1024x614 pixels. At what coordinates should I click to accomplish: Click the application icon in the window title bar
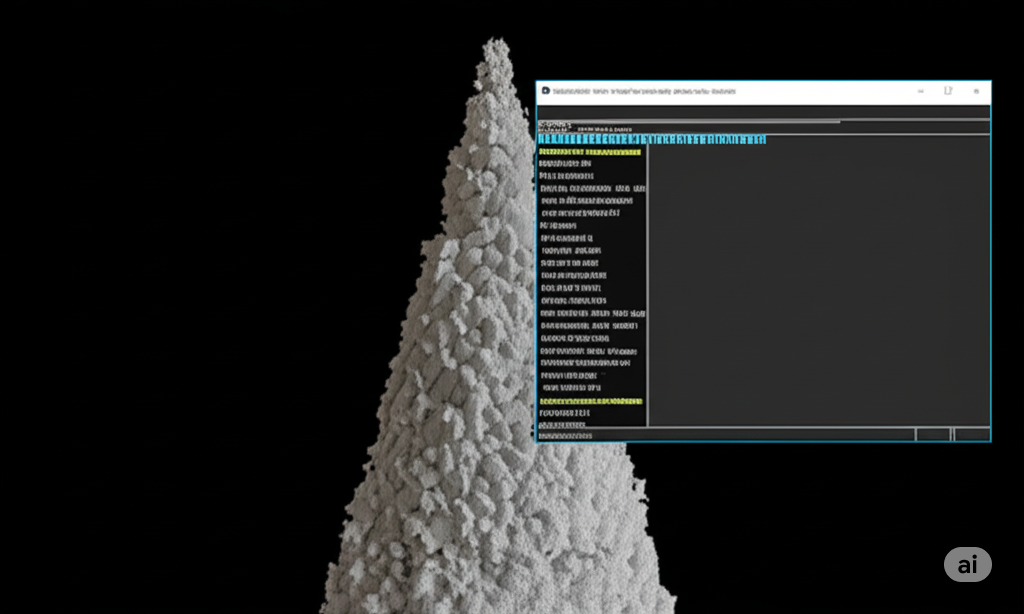coord(546,91)
